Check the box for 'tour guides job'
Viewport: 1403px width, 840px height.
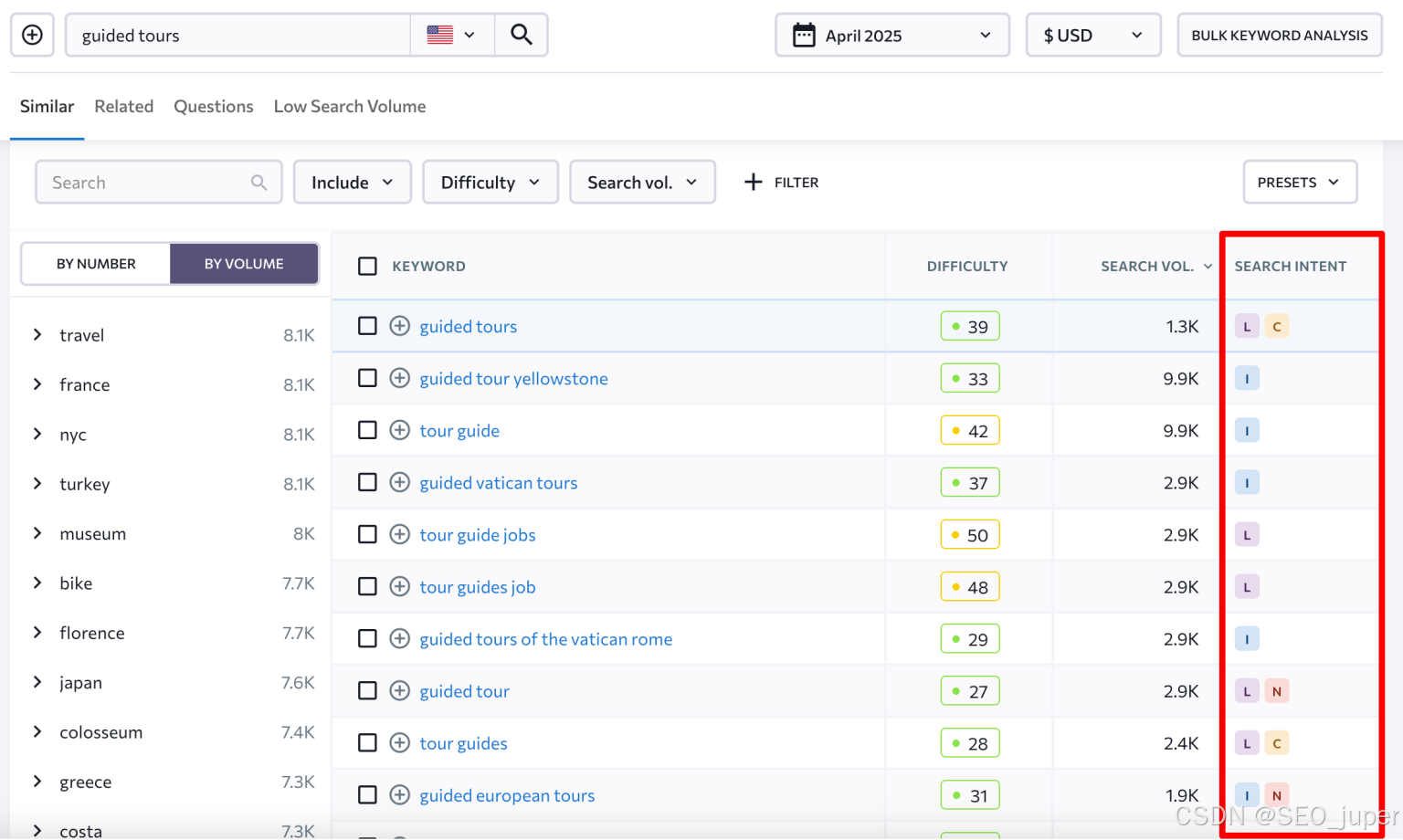click(367, 586)
